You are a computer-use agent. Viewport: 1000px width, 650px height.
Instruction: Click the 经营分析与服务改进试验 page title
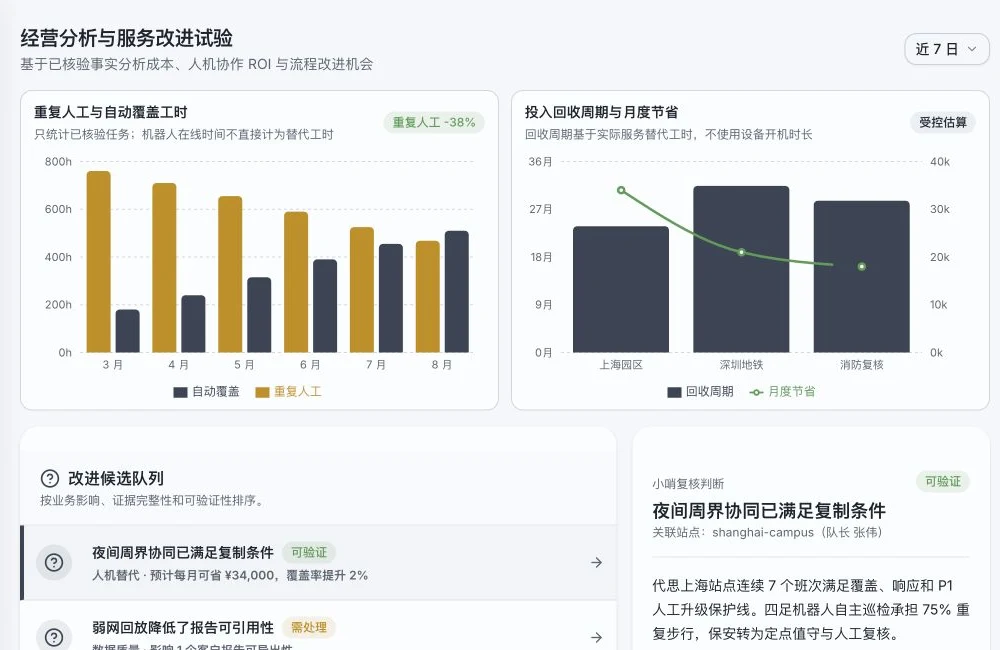click(126, 38)
